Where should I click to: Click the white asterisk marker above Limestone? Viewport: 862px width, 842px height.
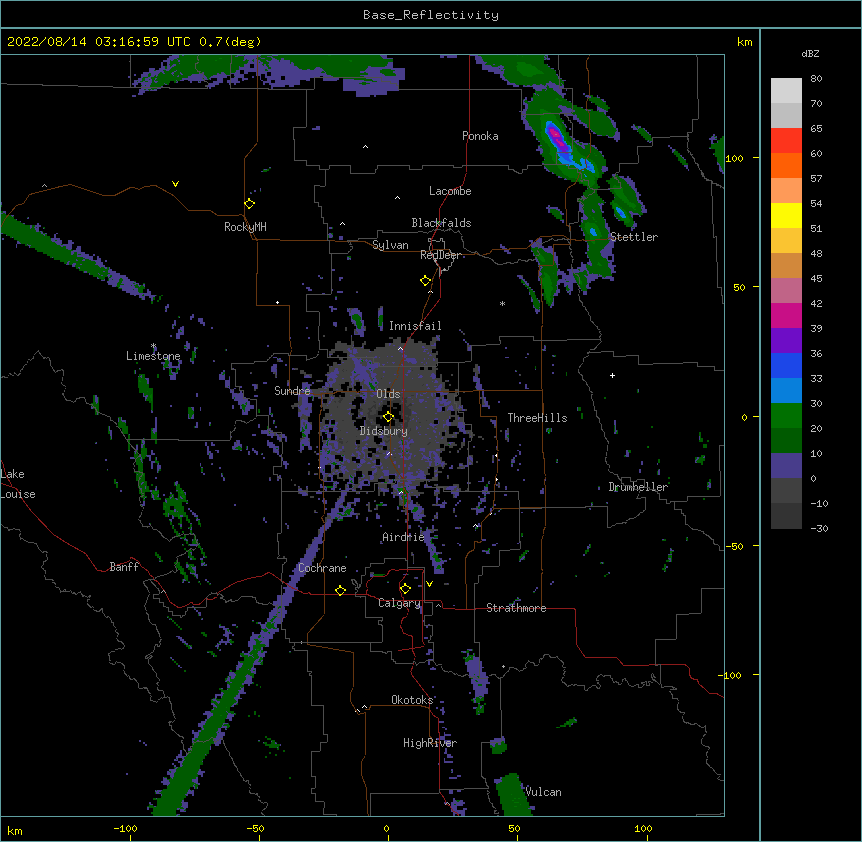tap(153, 346)
